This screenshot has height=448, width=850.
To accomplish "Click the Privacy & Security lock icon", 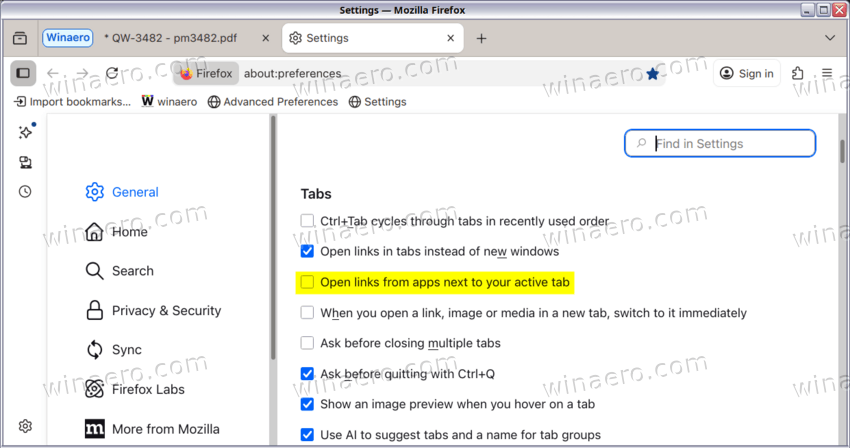I will (x=94, y=310).
